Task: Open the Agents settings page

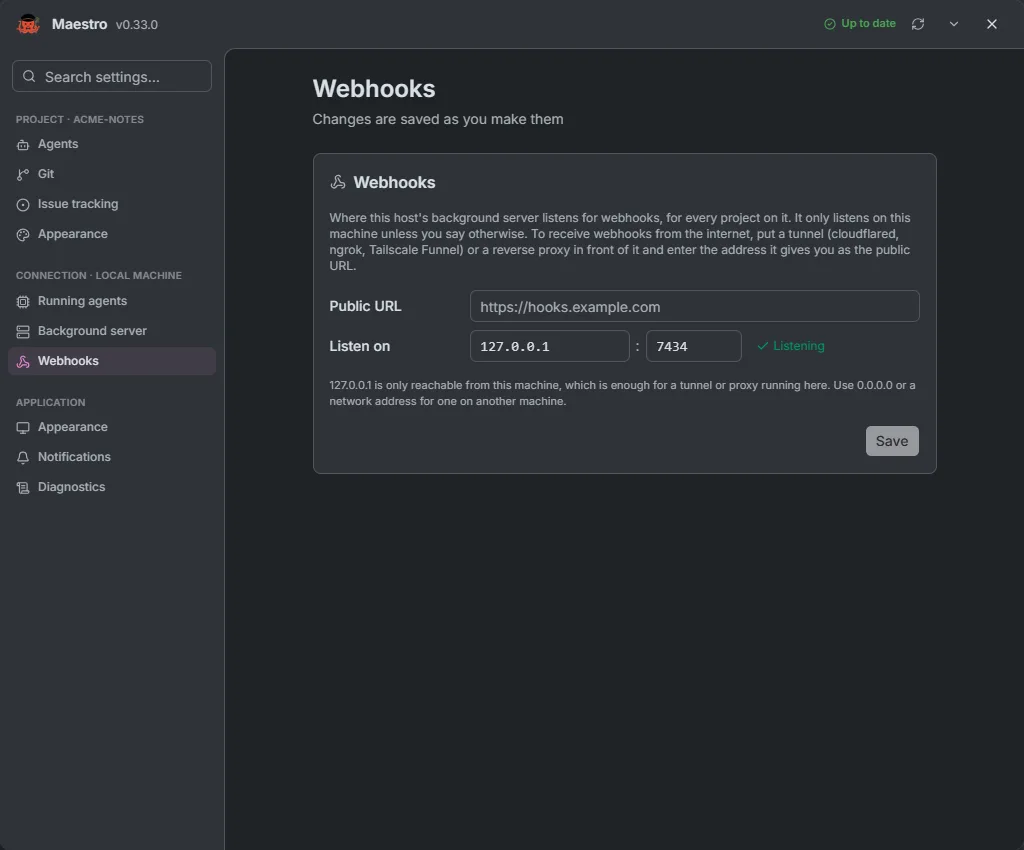Action: click(x=112, y=144)
